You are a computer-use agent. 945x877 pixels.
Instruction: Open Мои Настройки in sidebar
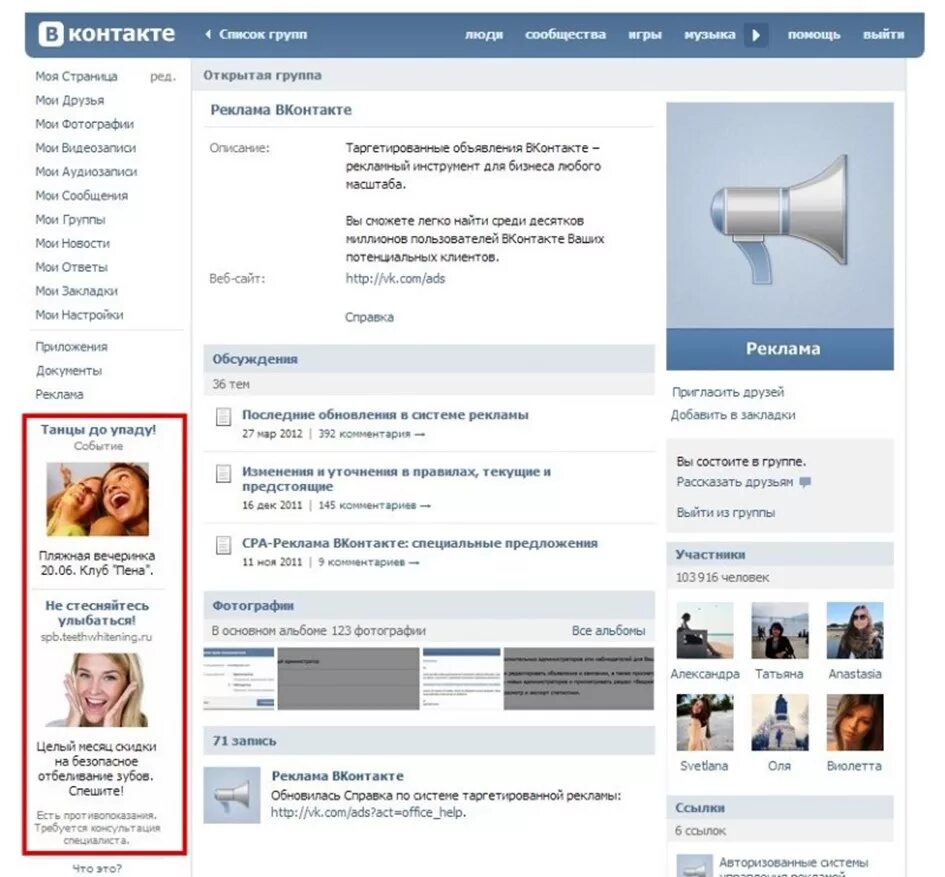[79, 315]
